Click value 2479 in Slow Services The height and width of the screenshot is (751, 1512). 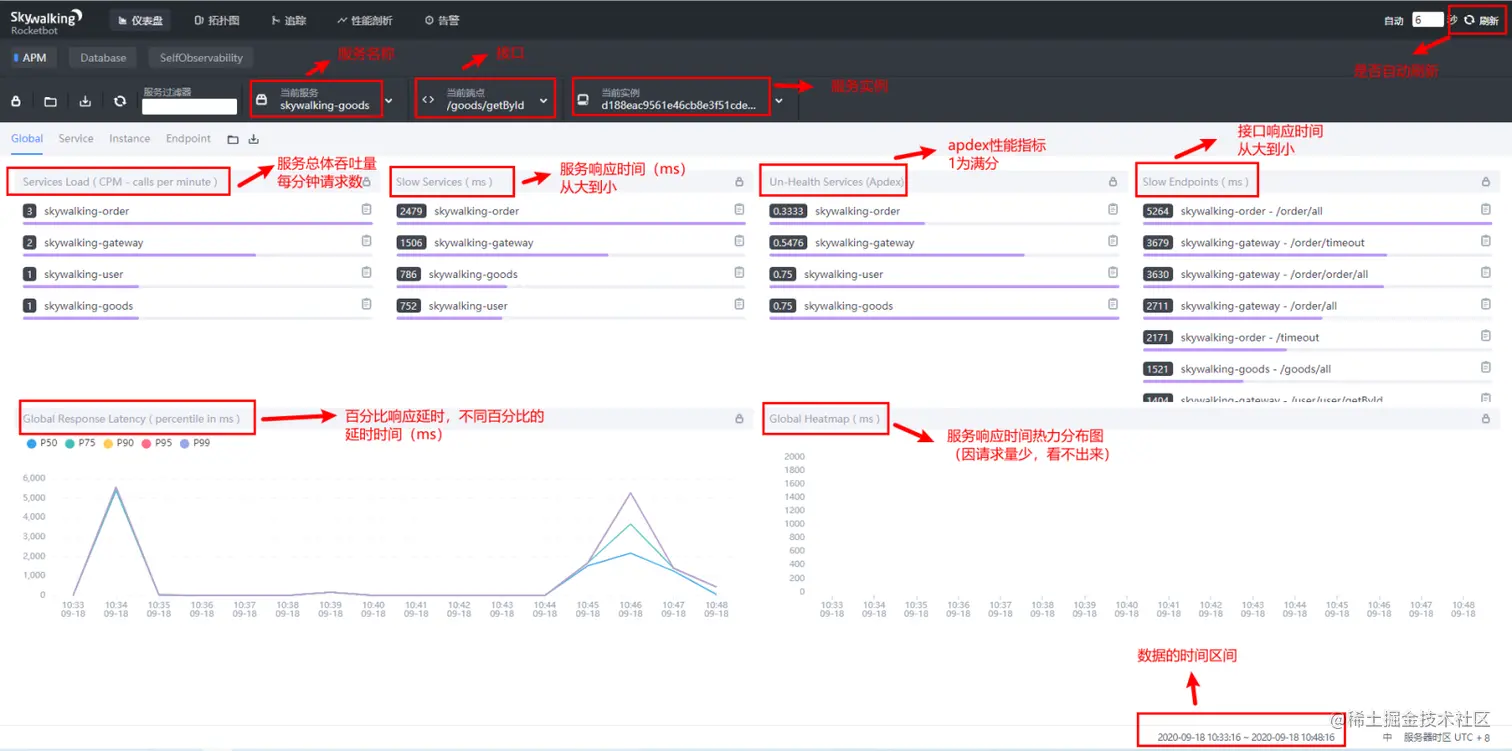point(411,211)
